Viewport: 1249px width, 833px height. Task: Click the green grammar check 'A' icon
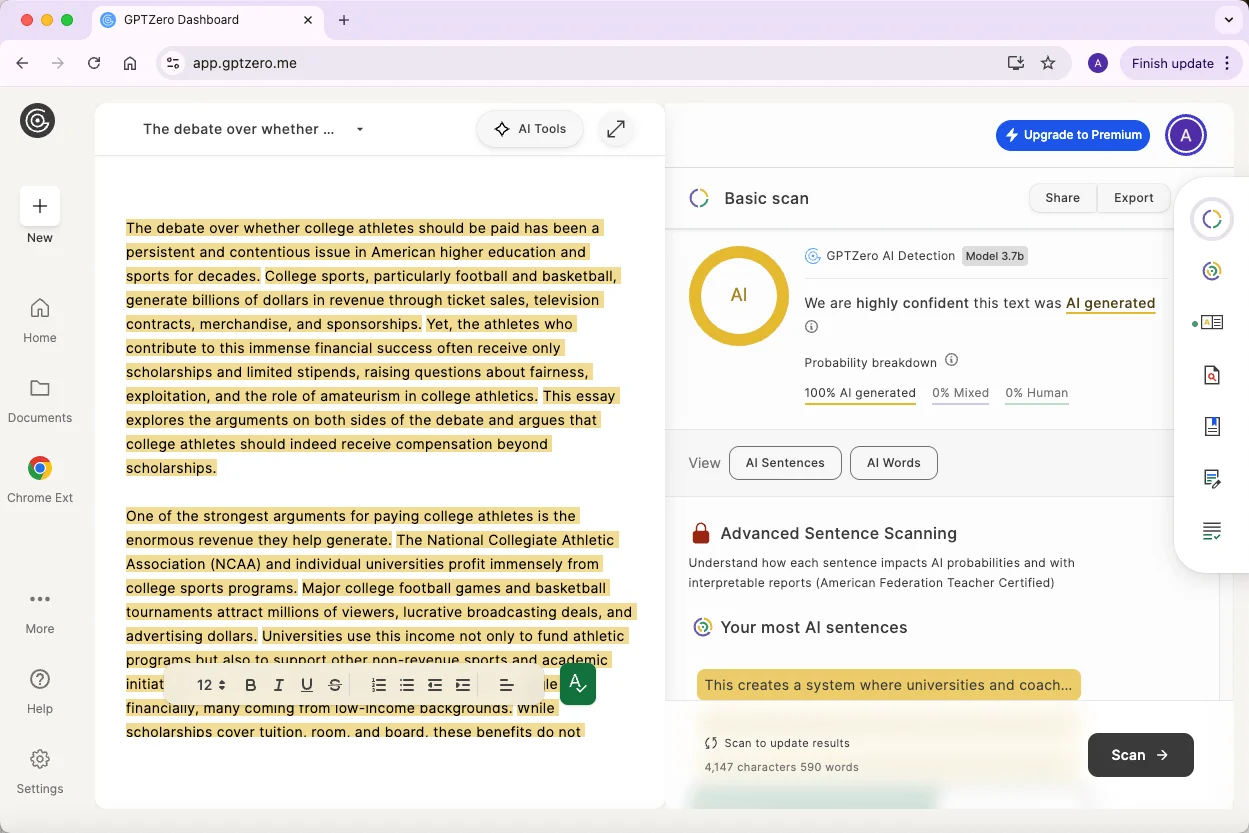point(578,684)
